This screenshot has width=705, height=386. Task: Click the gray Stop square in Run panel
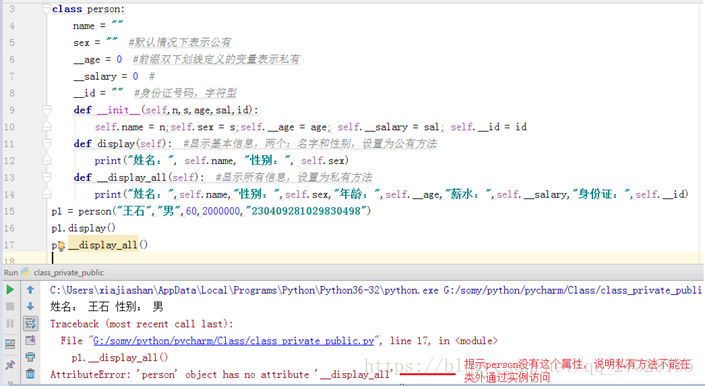click(10, 306)
